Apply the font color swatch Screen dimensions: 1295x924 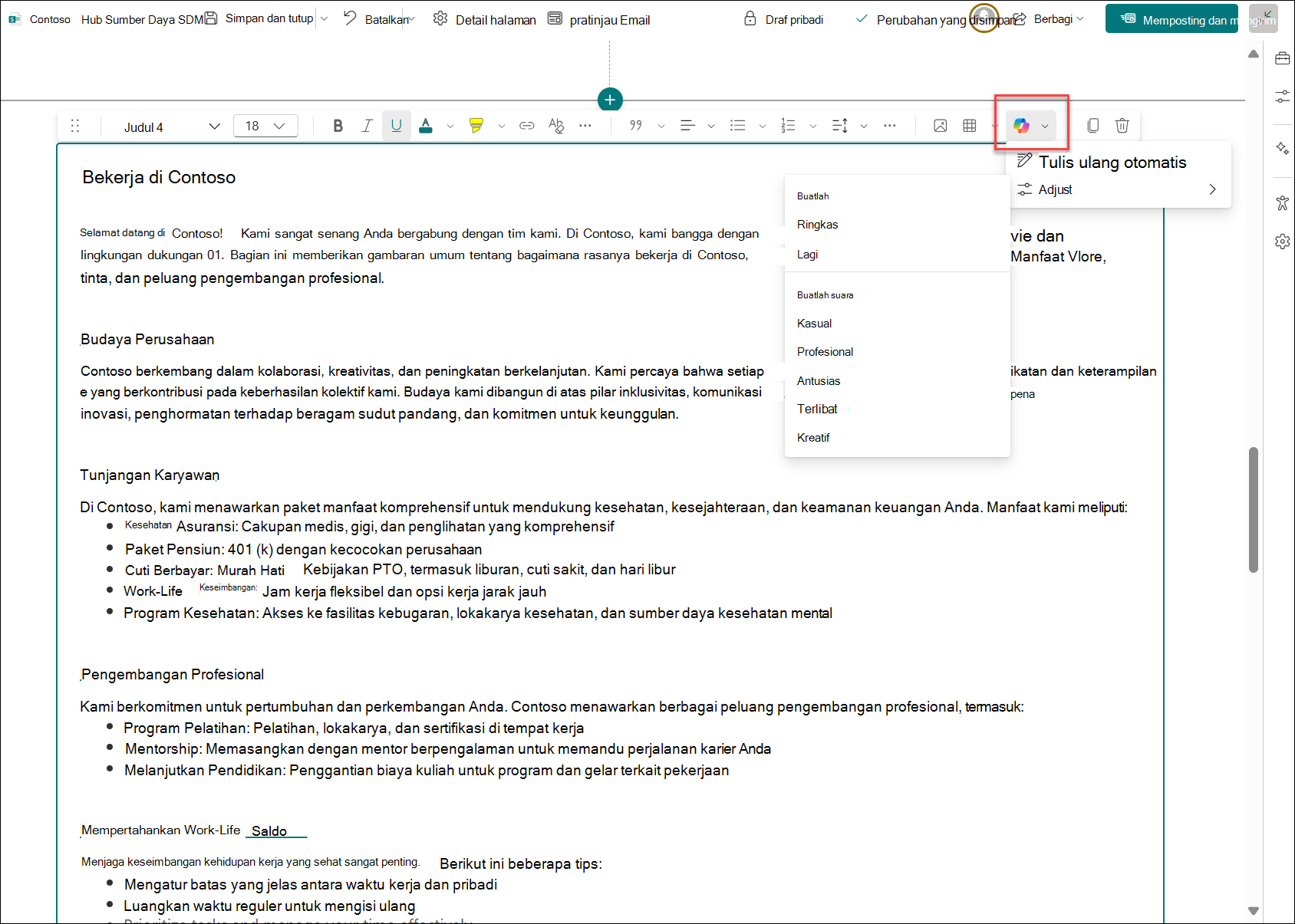[426, 126]
